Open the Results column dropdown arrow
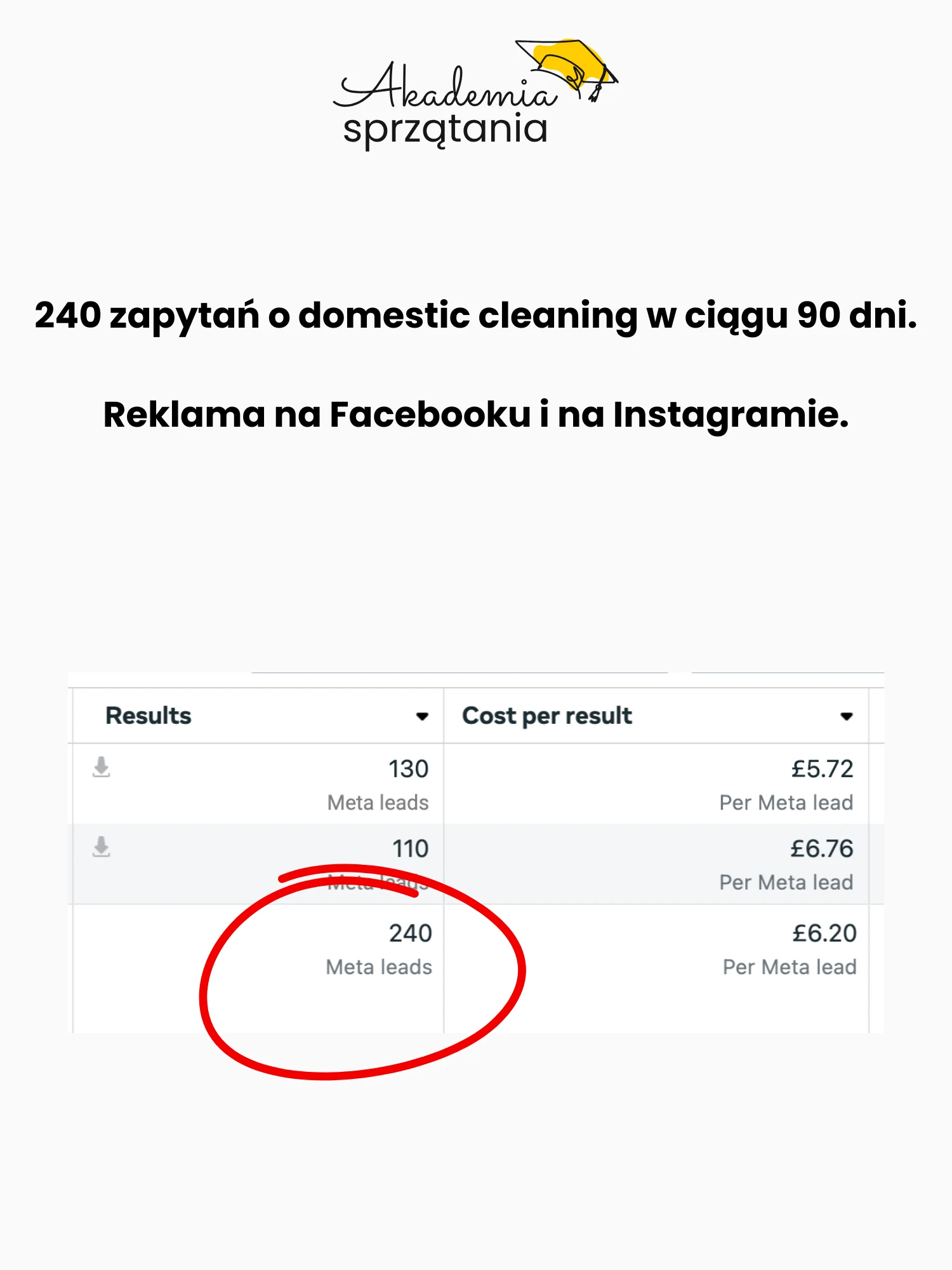 click(422, 716)
